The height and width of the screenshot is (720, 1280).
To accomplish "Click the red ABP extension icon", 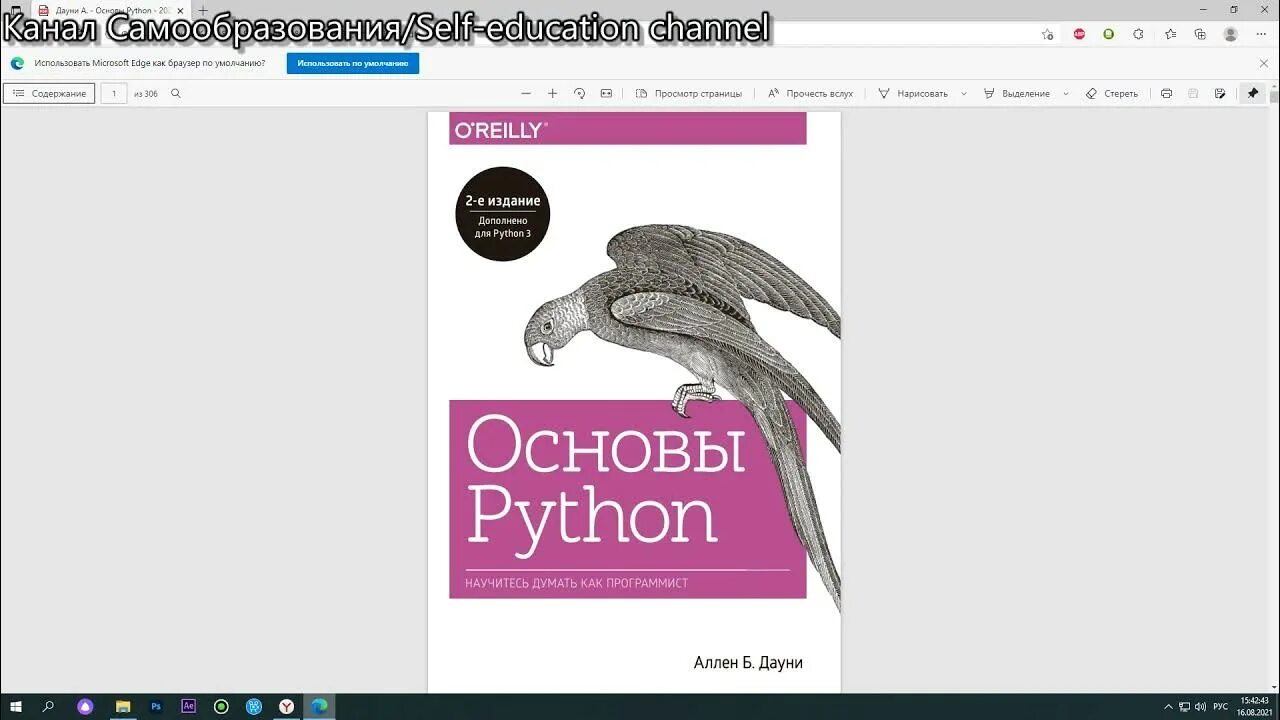I will tap(1079, 34).
